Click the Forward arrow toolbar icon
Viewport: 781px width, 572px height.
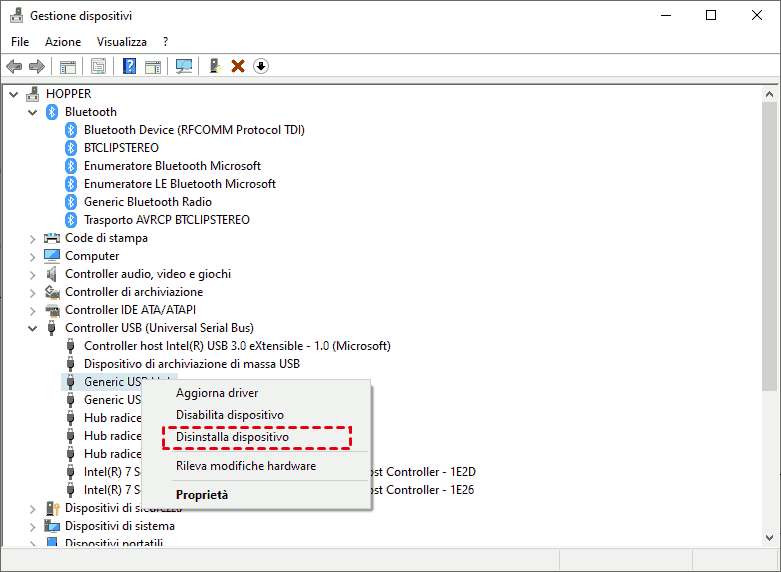(37, 66)
